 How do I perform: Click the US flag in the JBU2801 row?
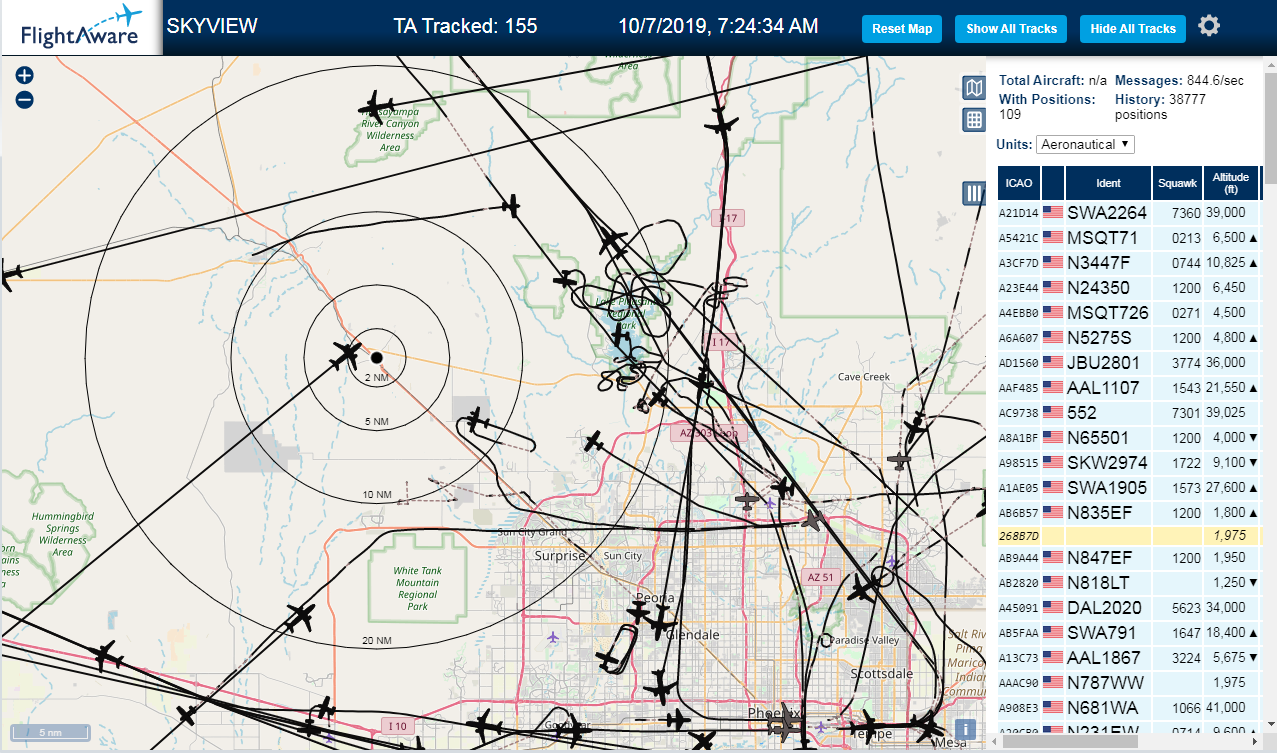1053,362
